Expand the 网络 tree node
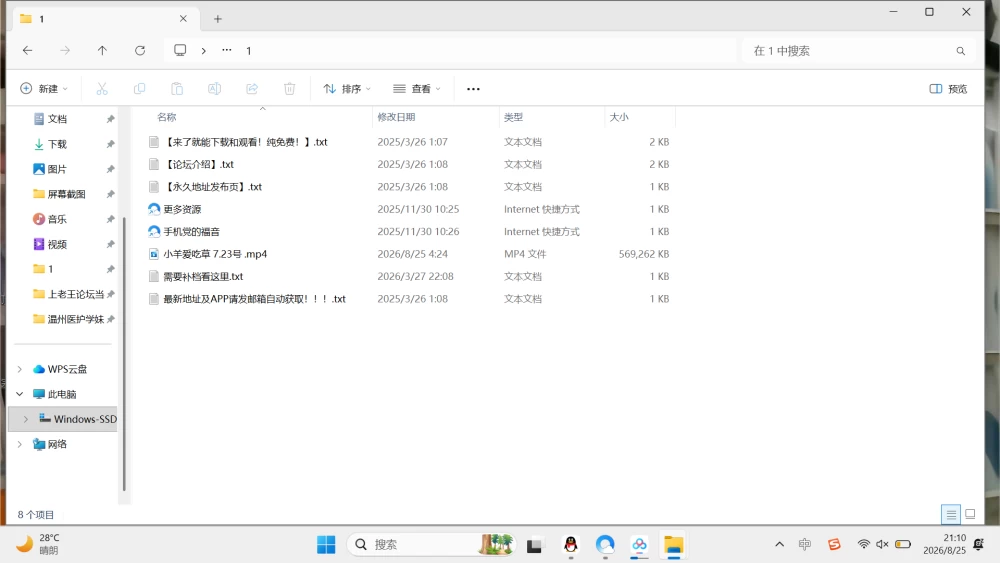The width and height of the screenshot is (1000, 563). 20,444
